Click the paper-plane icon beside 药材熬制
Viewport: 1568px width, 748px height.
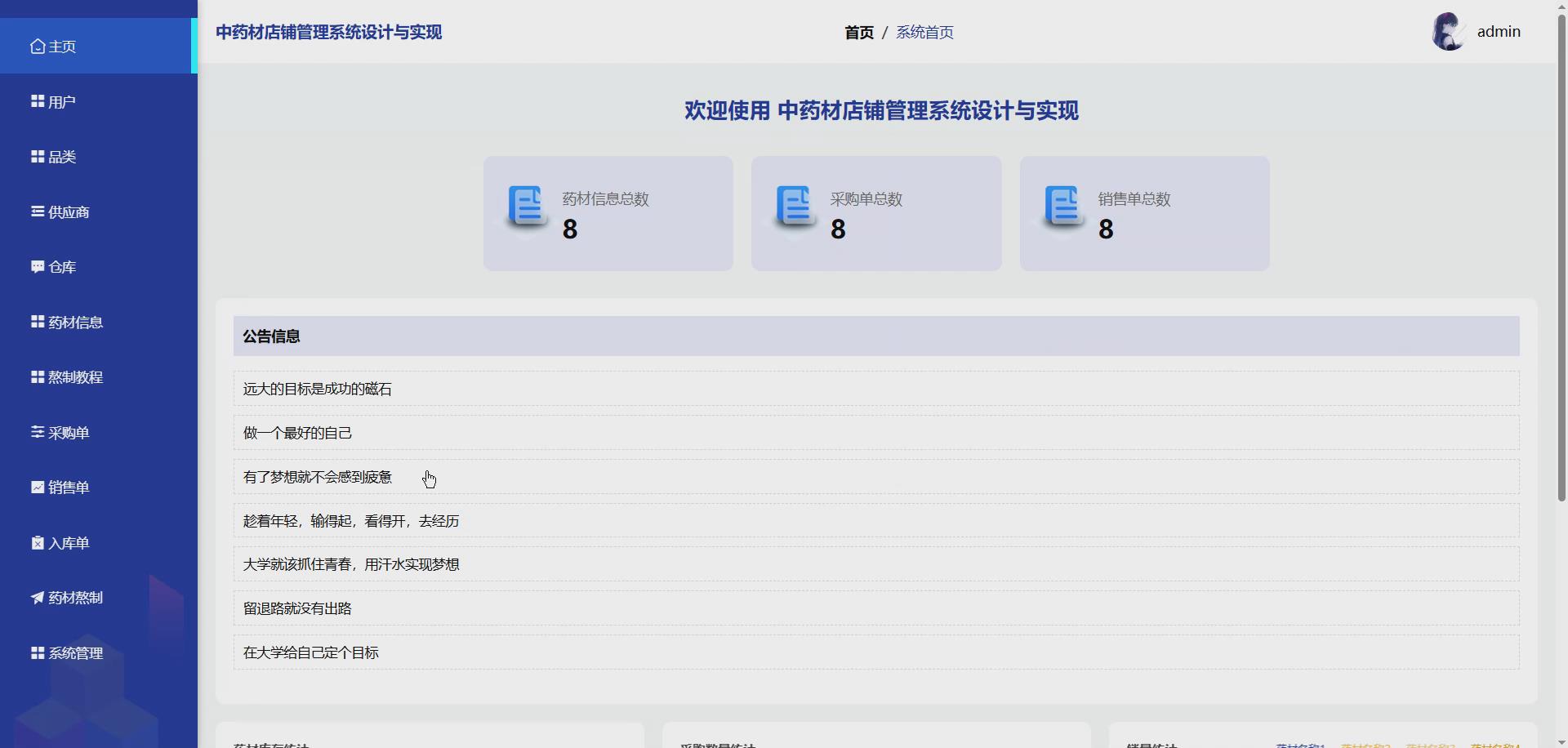coord(38,598)
